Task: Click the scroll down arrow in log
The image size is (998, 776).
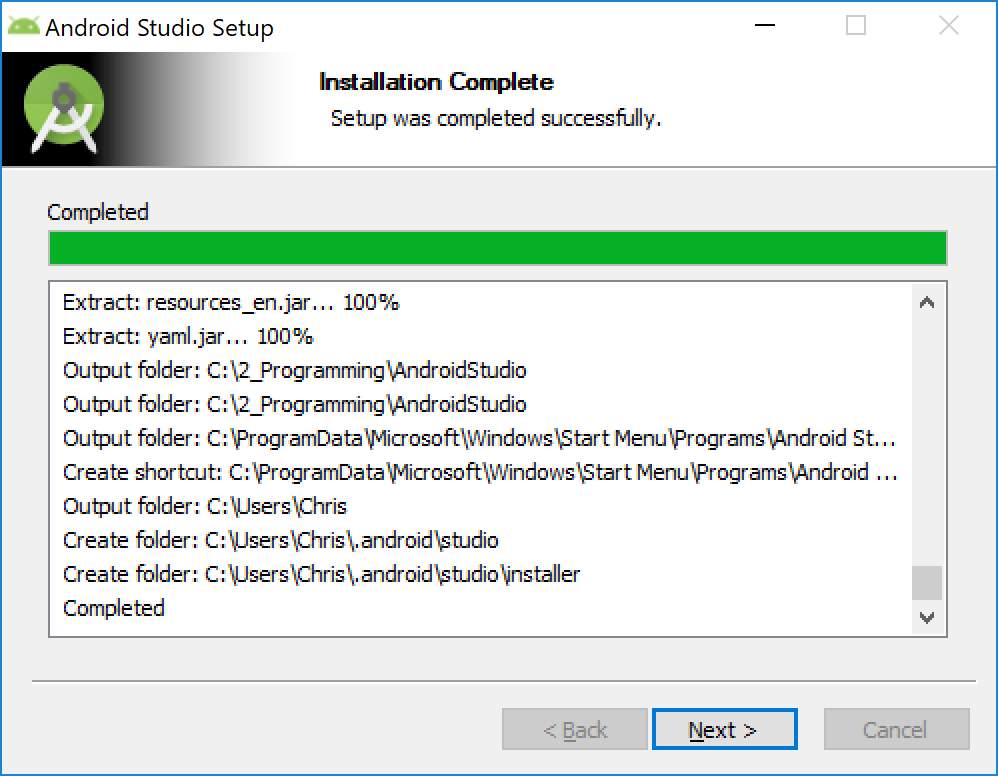Action: (x=927, y=617)
